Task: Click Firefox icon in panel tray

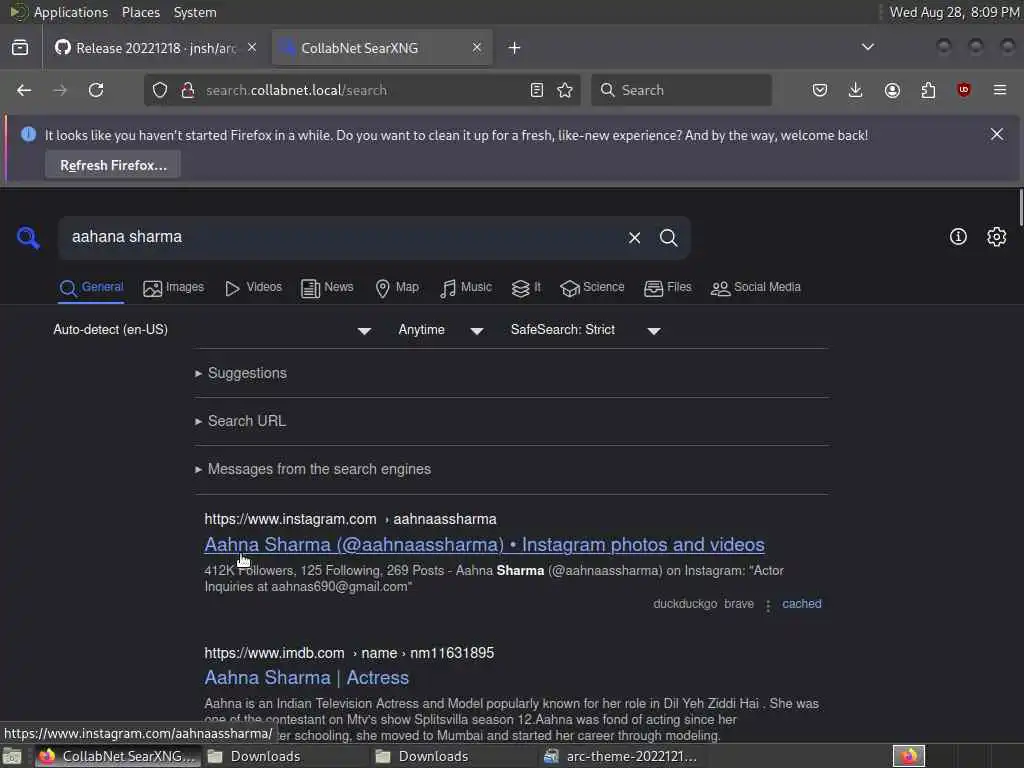Action: 909,757
